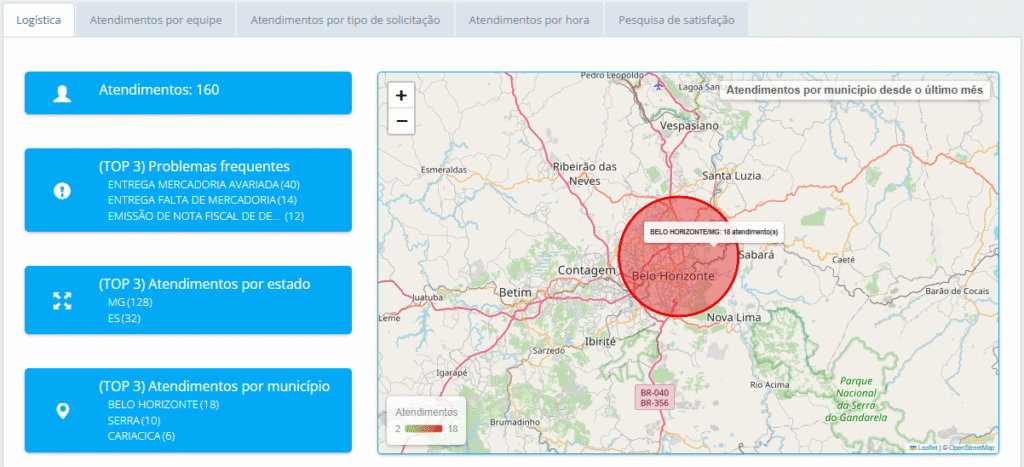Click the expand arrows icon for Atendimentos por estado

[62, 301]
